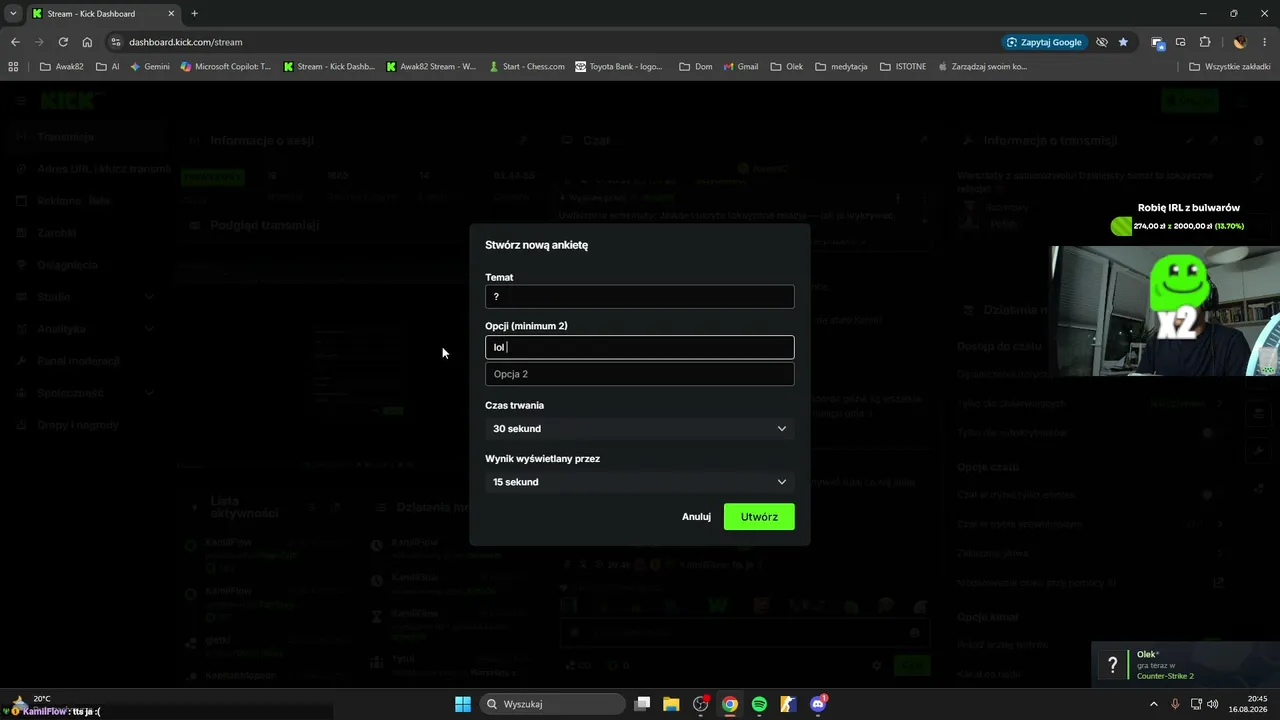Click the browser back arrow

(15, 42)
